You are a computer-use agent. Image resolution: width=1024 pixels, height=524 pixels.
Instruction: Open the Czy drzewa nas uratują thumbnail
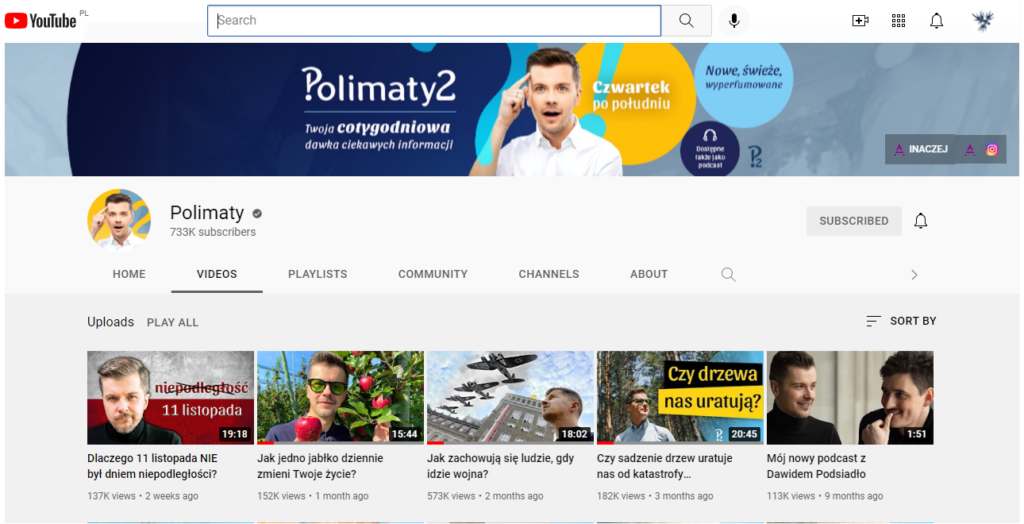680,398
